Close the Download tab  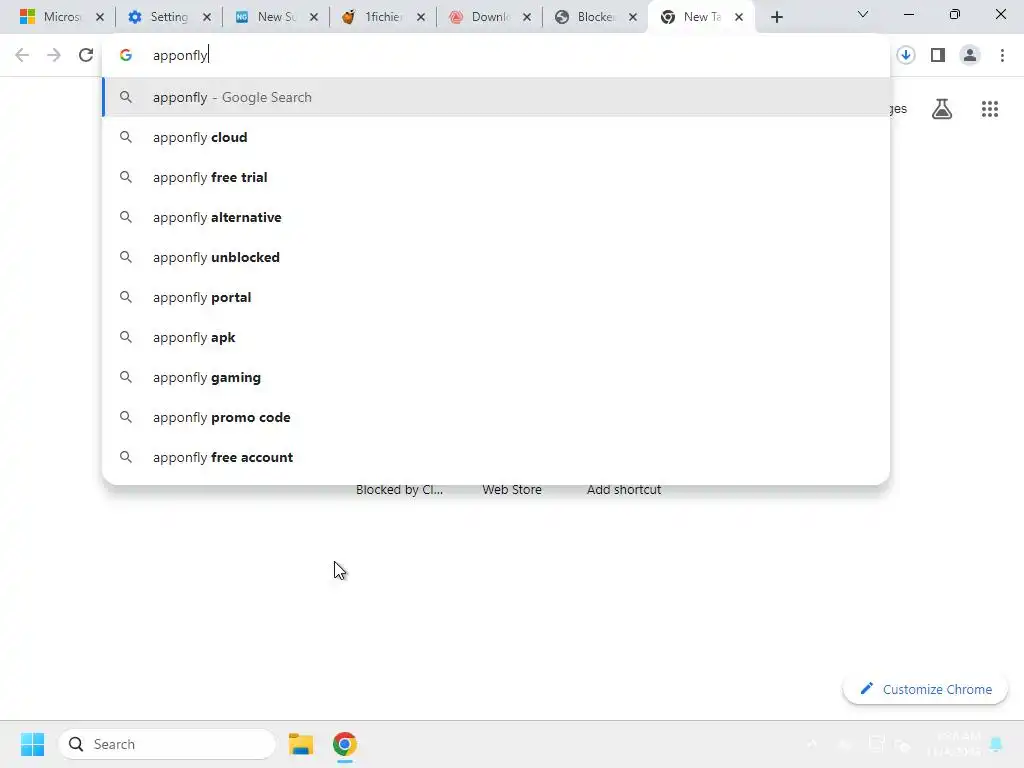(x=527, y=17)
